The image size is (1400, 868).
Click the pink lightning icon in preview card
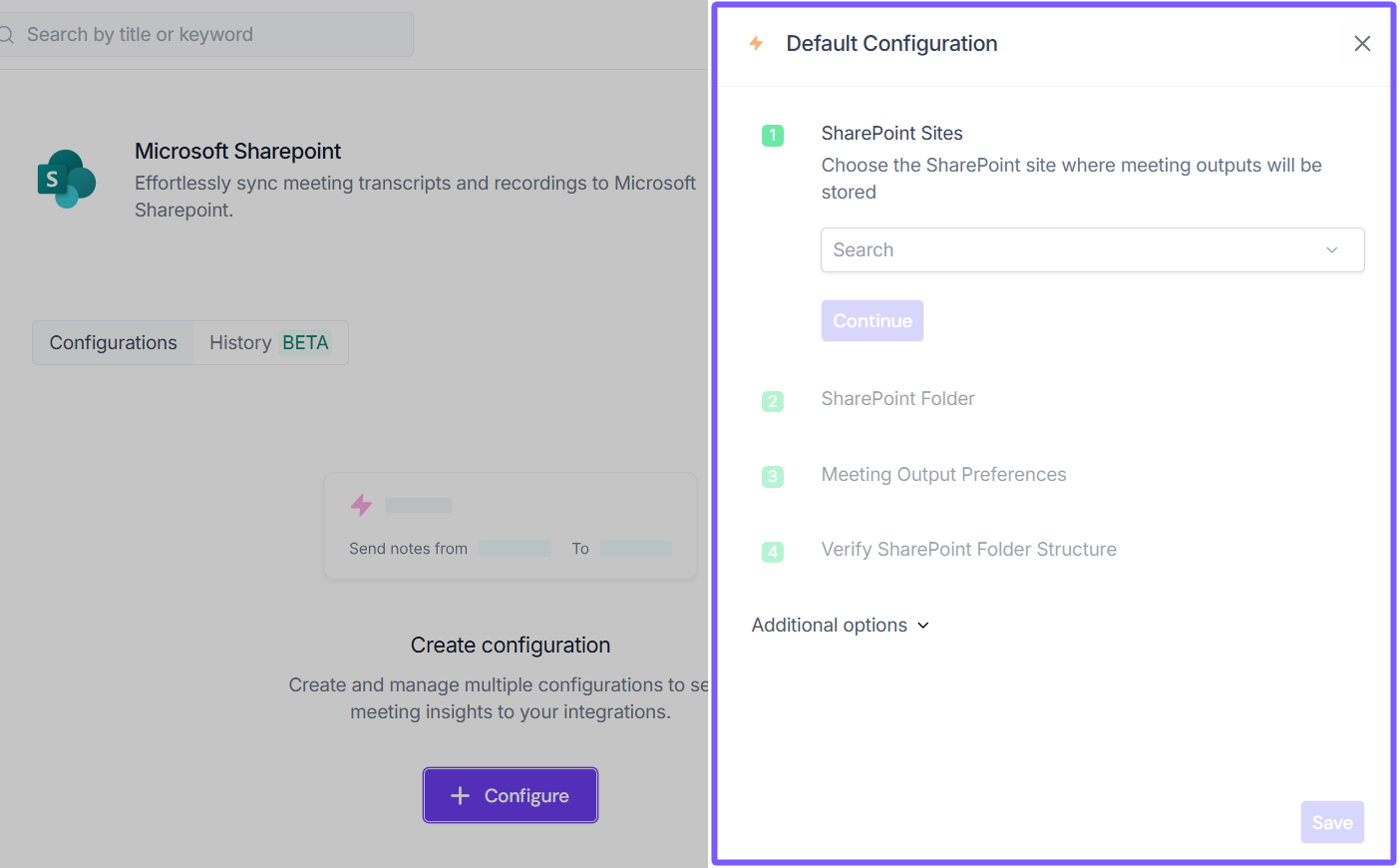(x=361, y=505)
